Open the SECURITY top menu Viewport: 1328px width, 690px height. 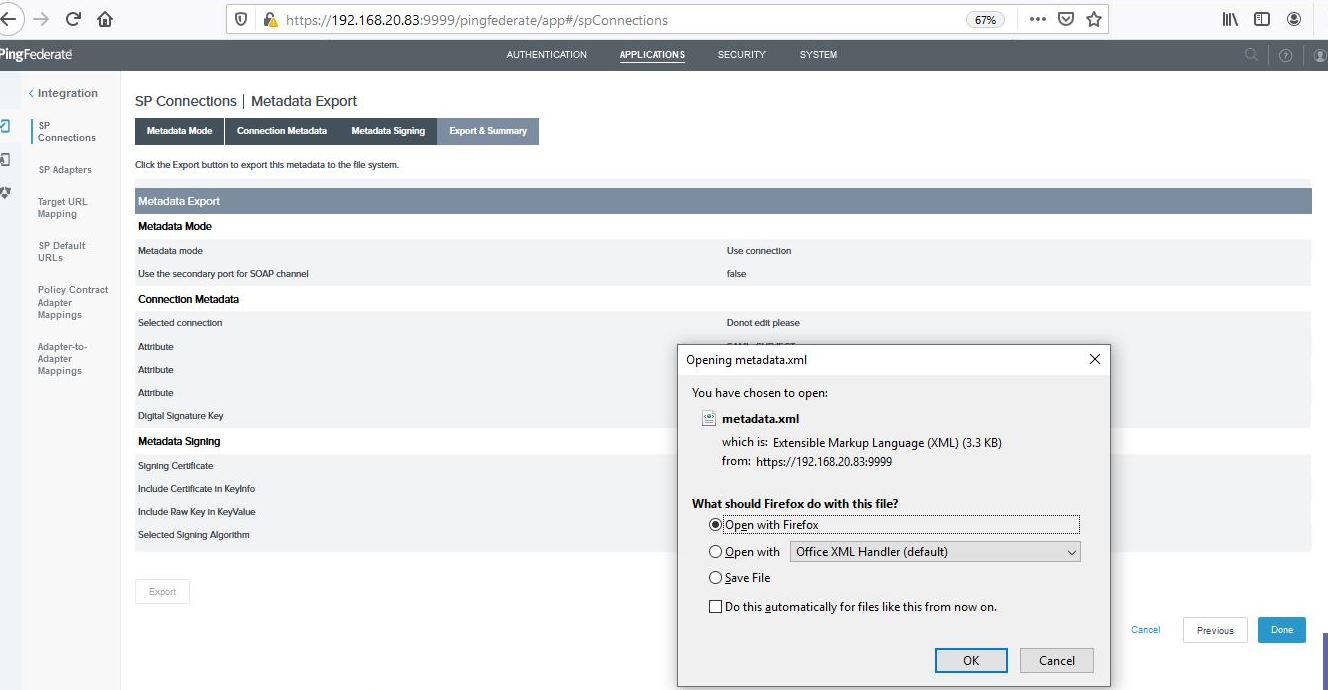(741, 55)
